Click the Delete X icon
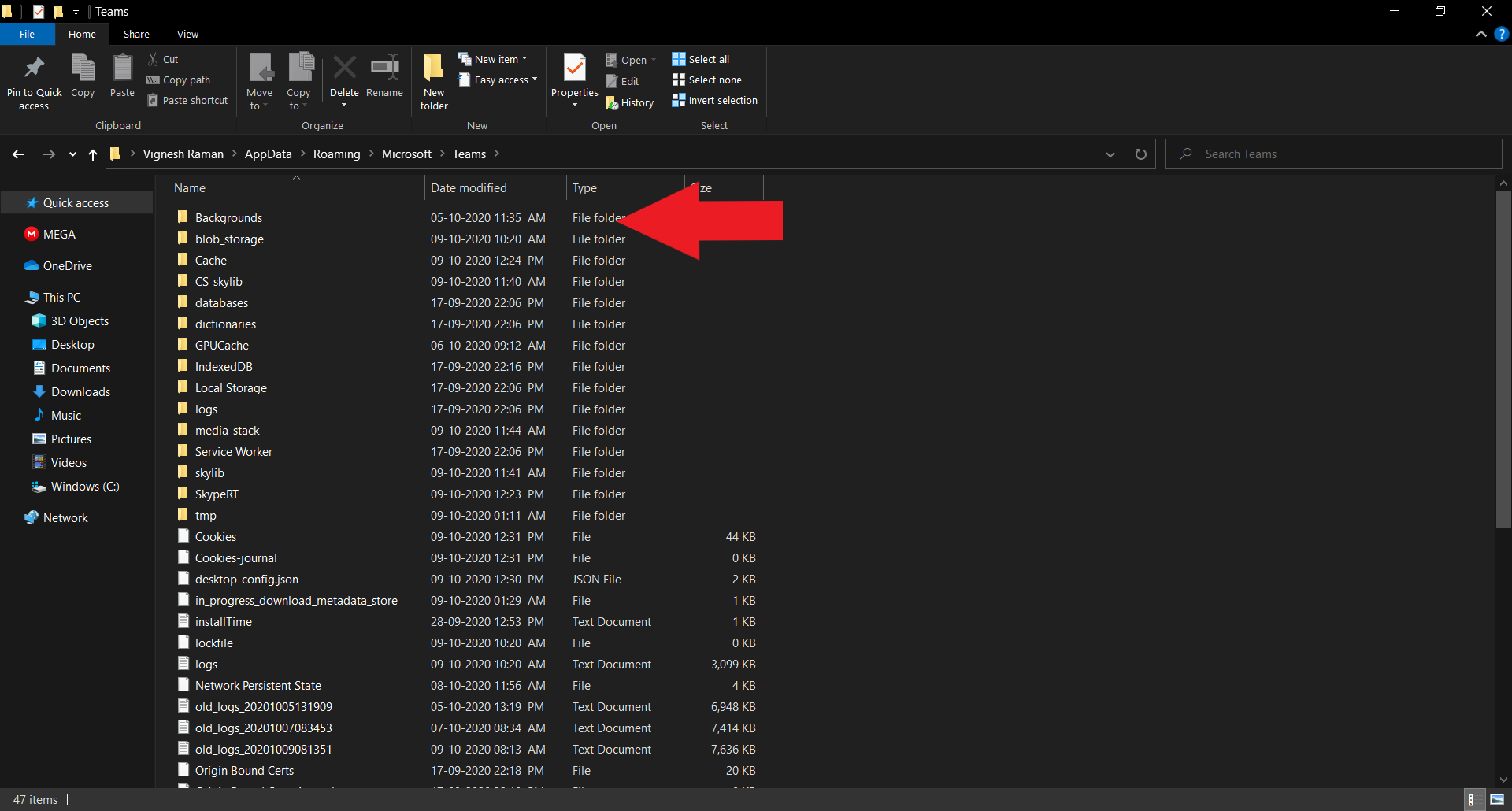This screenshot has width=1512, height=811. point(344,68)
